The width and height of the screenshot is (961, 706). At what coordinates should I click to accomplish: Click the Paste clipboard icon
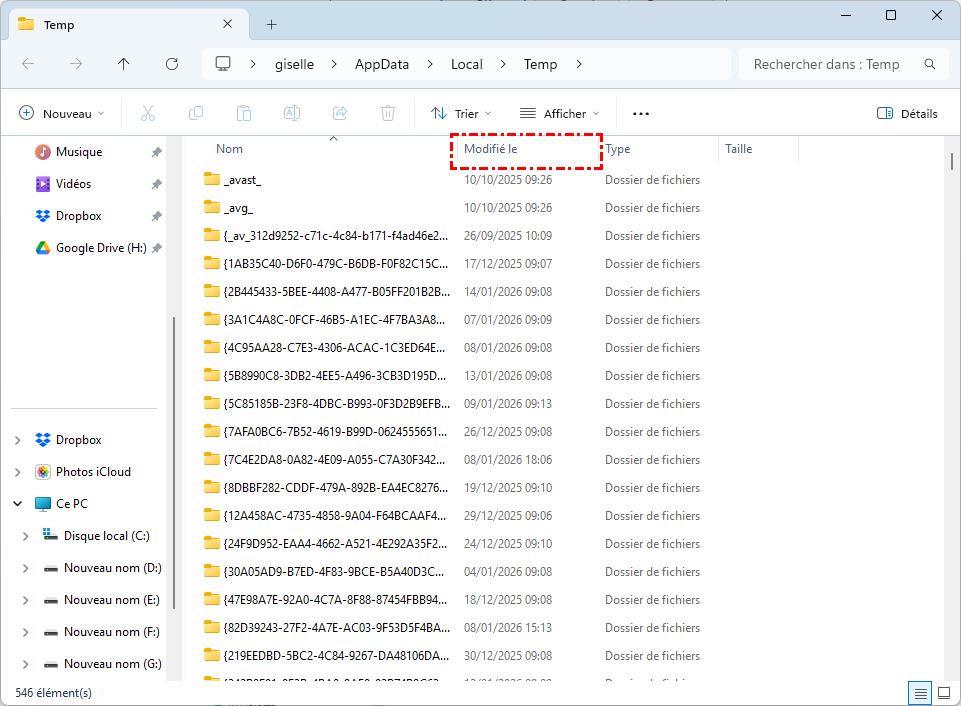[244, 114]
